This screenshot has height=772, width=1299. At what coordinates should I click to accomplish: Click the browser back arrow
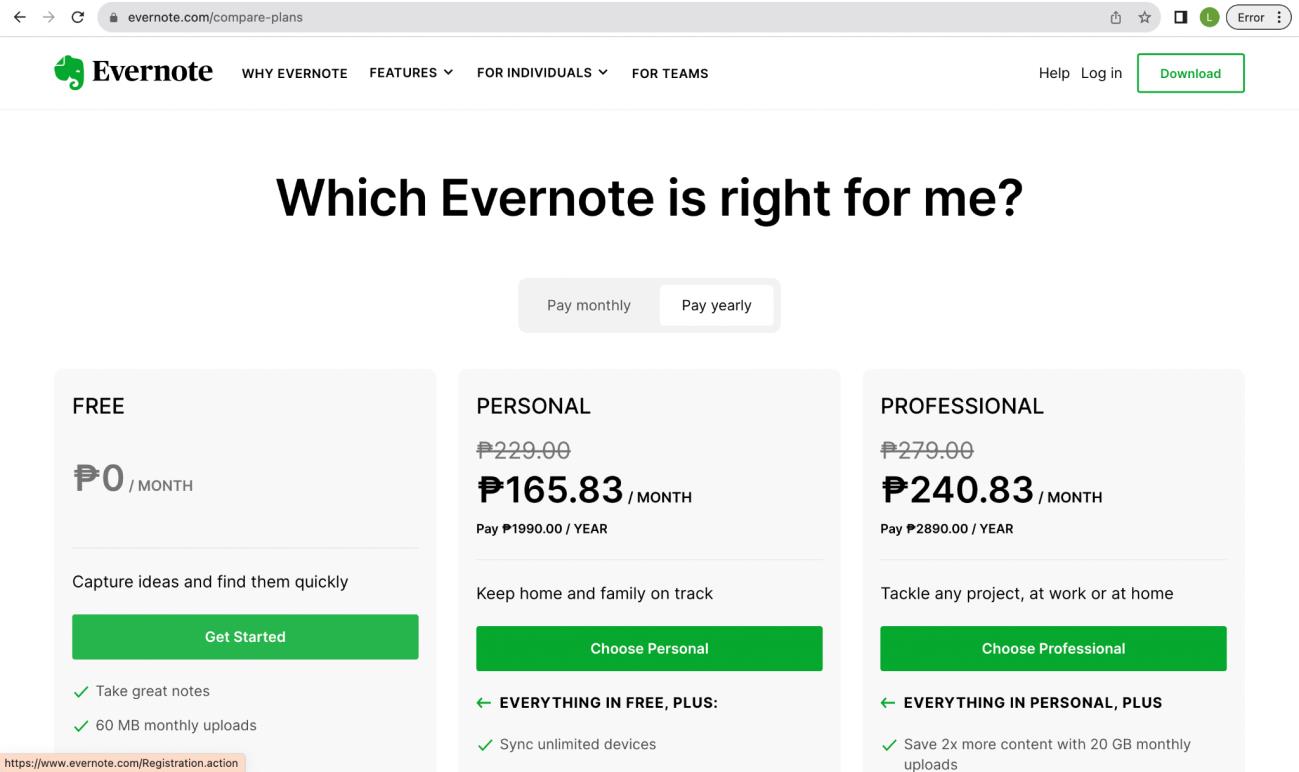[x=20, y=17]
